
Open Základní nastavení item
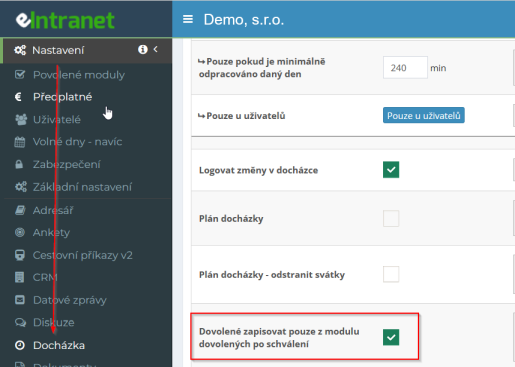coord(82,187)
